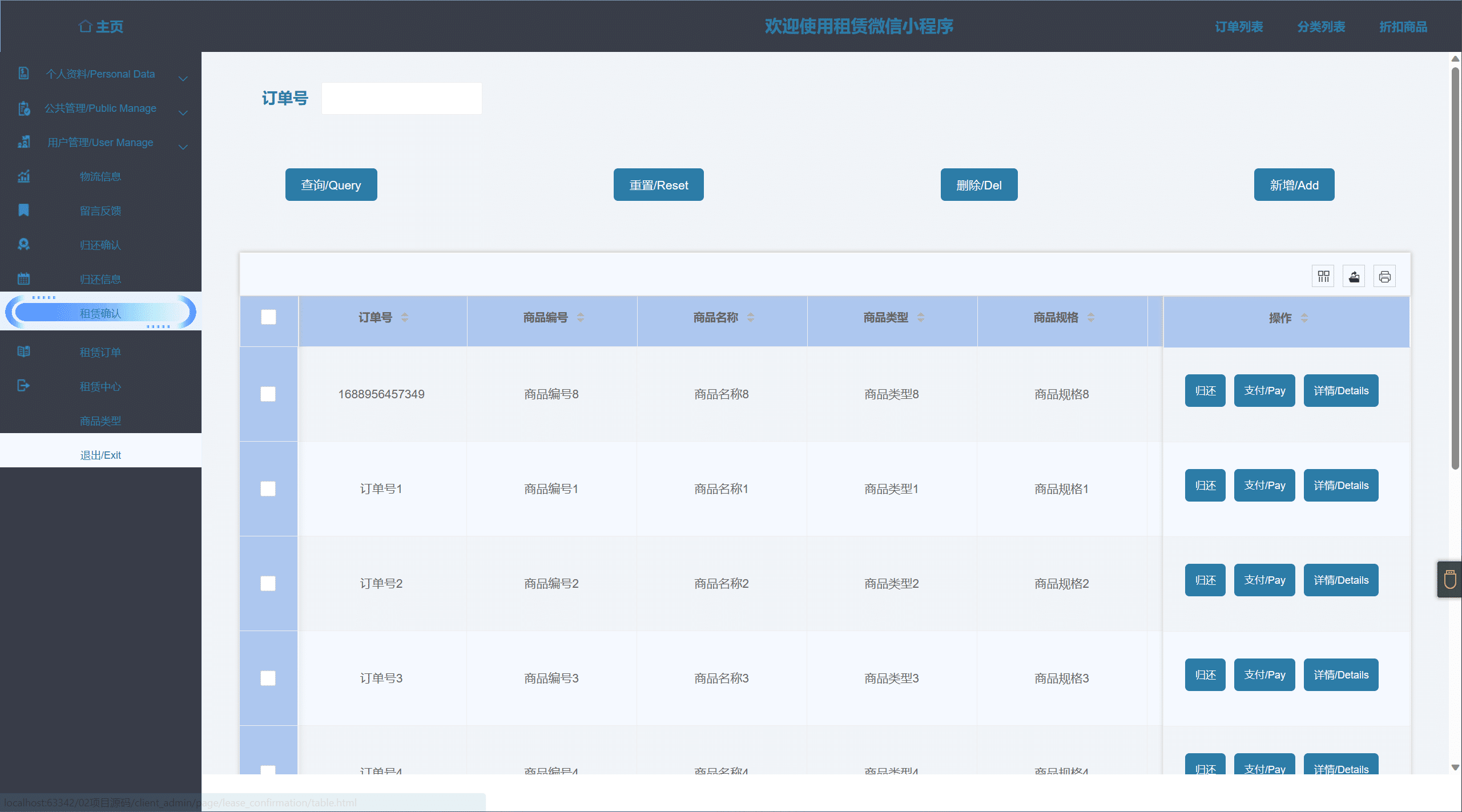Sort by 商品名称 column arrows
The height and width of the screenshot is (812, 1462).
pyautogui.click(x=751, y=318)
